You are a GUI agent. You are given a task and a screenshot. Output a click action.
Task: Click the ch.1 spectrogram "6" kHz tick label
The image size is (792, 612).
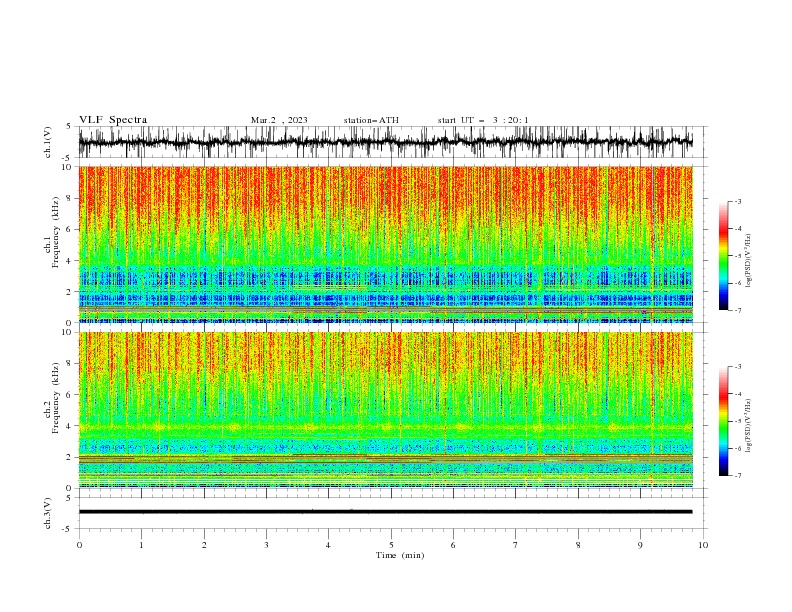point(70,229)
